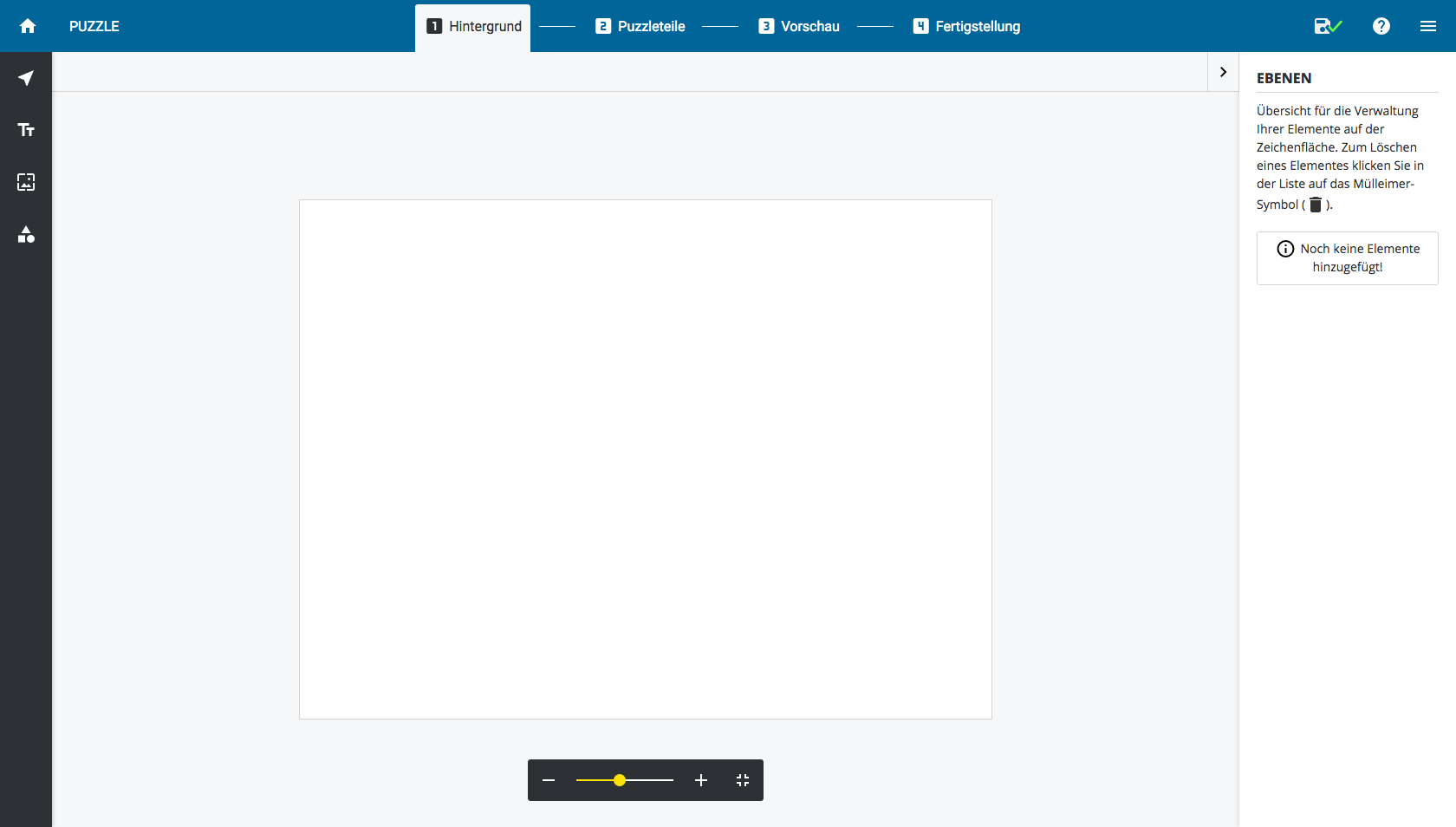Select the text tool in sidebar

coord(26,130)
